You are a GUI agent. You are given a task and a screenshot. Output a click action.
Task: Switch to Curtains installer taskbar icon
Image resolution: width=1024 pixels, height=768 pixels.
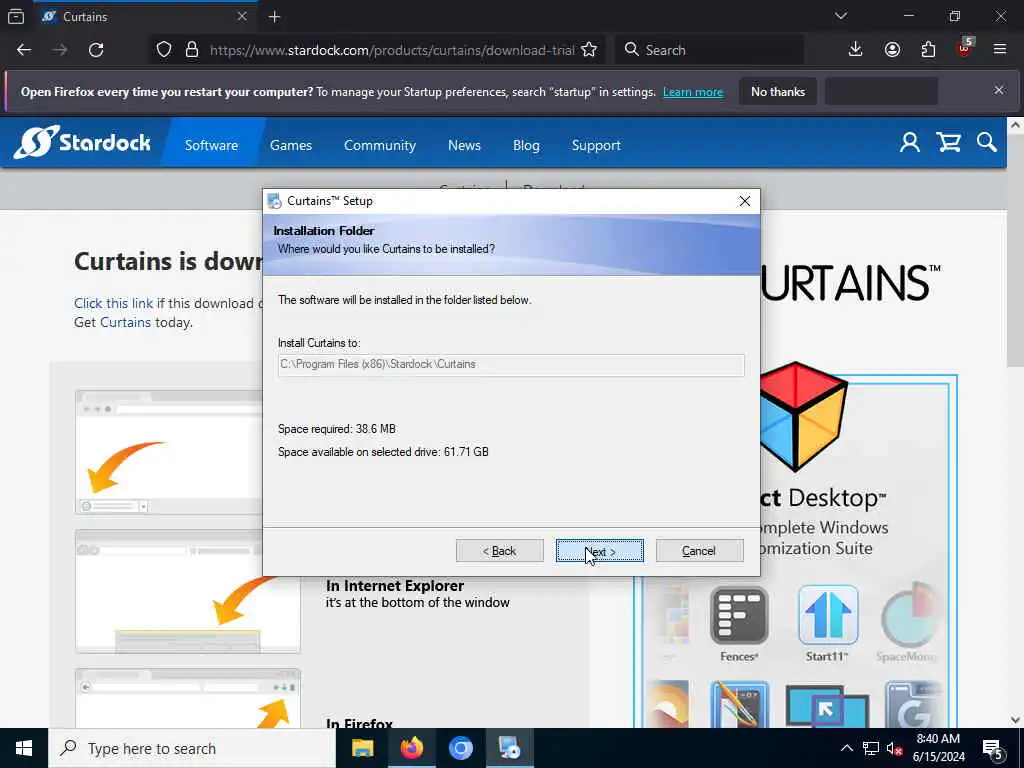(x=509, y=748)
